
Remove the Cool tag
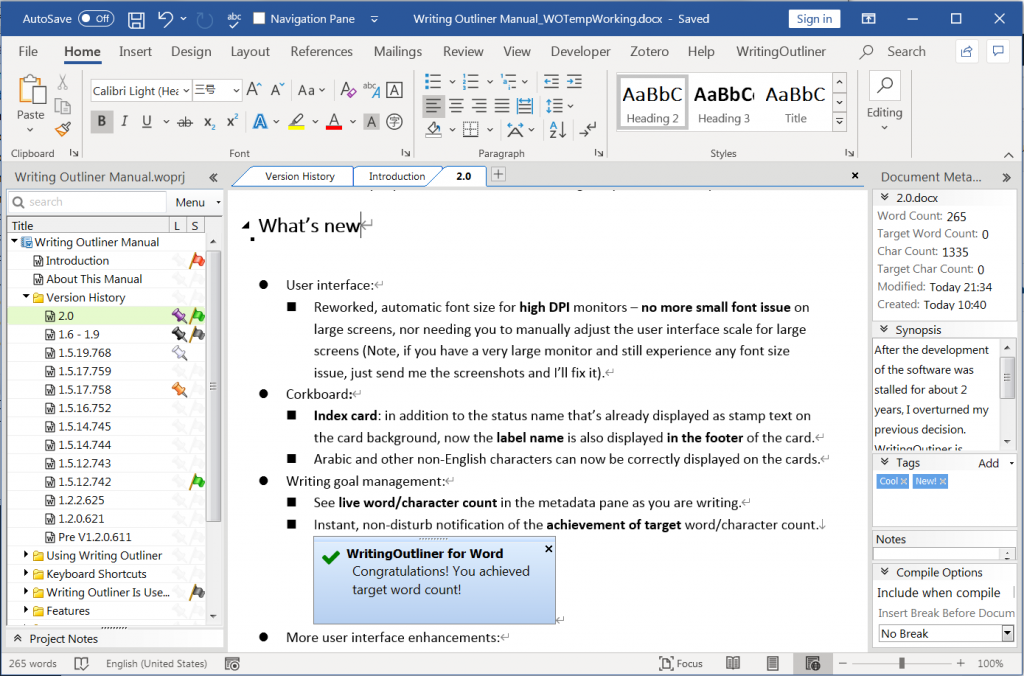coord(904,481)
